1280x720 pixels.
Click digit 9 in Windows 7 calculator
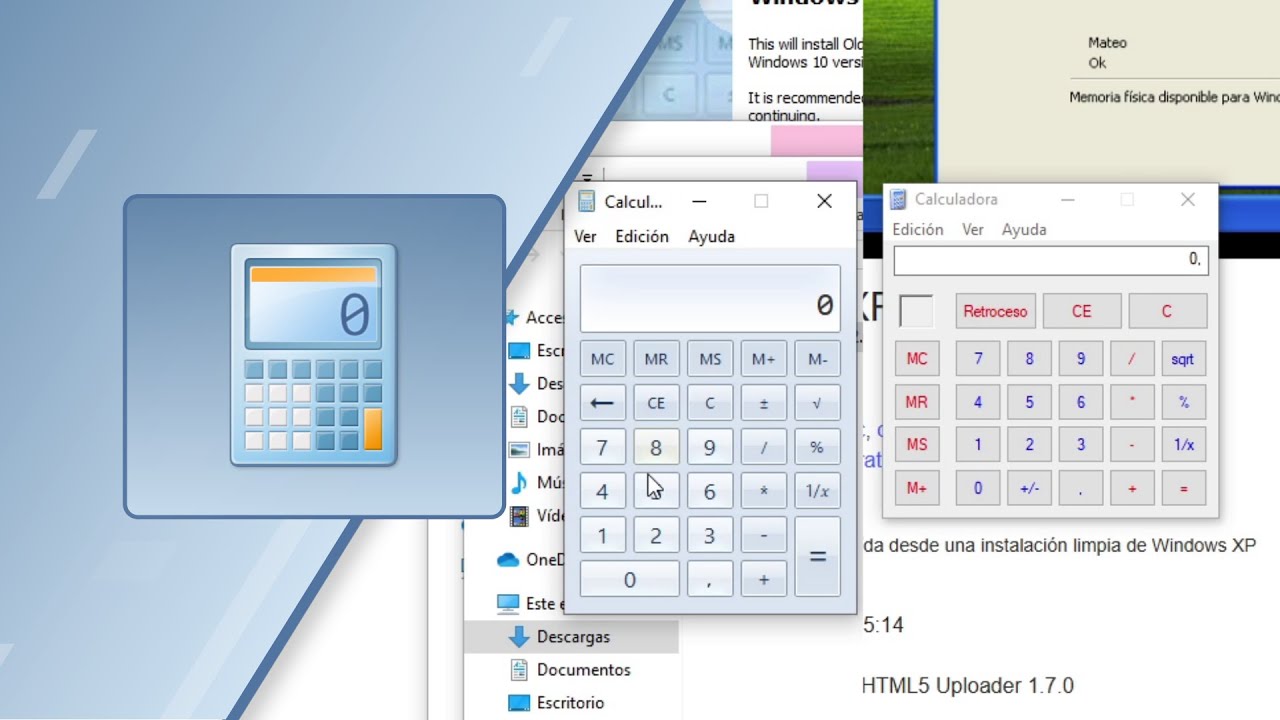click(710, 447)
